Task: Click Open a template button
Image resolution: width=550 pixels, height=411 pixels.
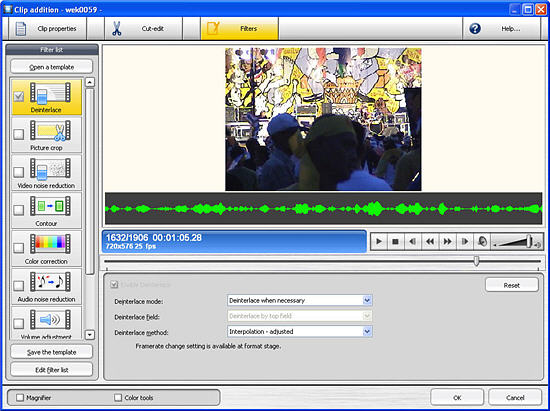Action: (52, 67)
